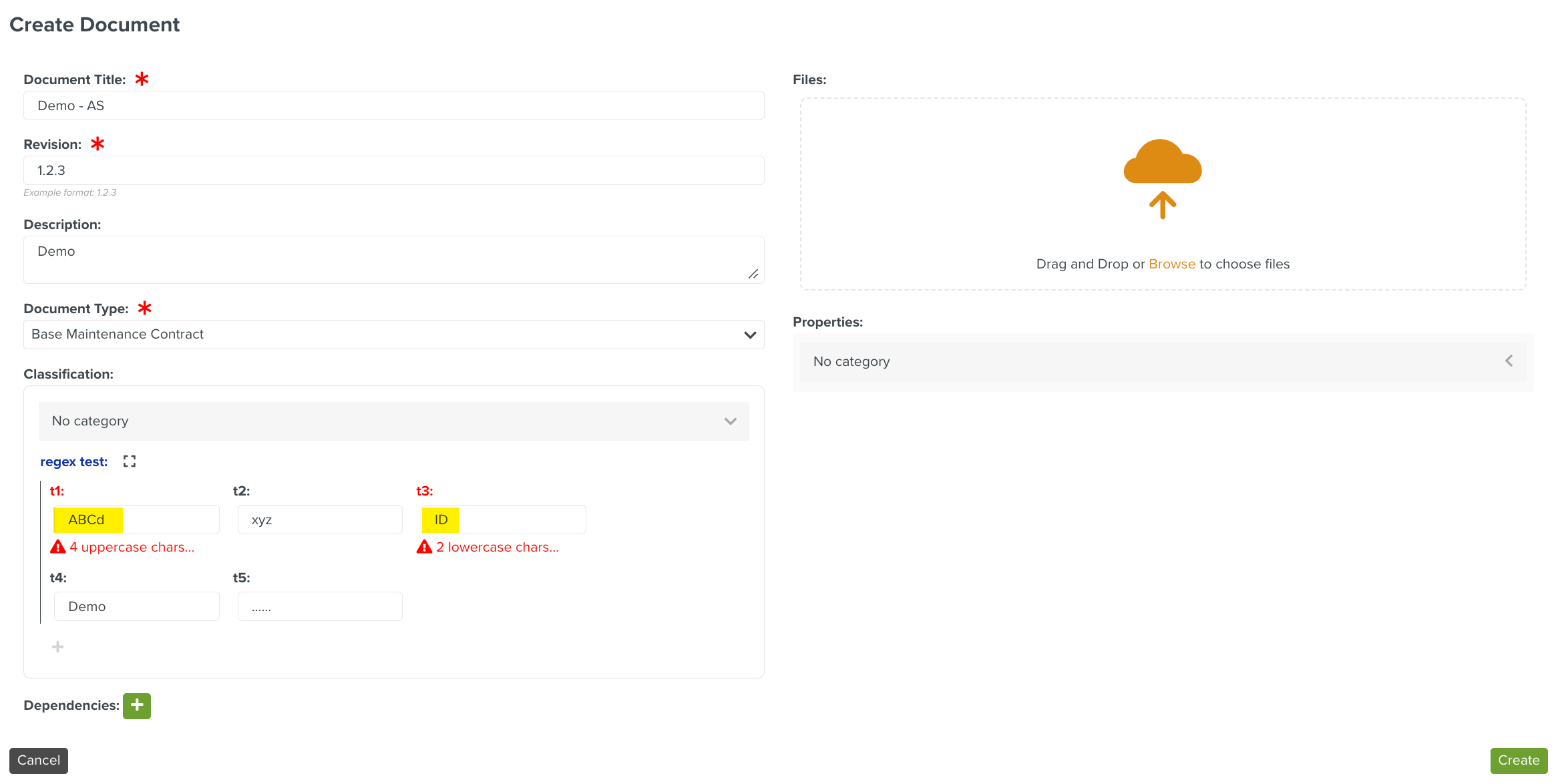
Task: Click the '4 uppercase chars...' error text
Action: click(132, 547)
